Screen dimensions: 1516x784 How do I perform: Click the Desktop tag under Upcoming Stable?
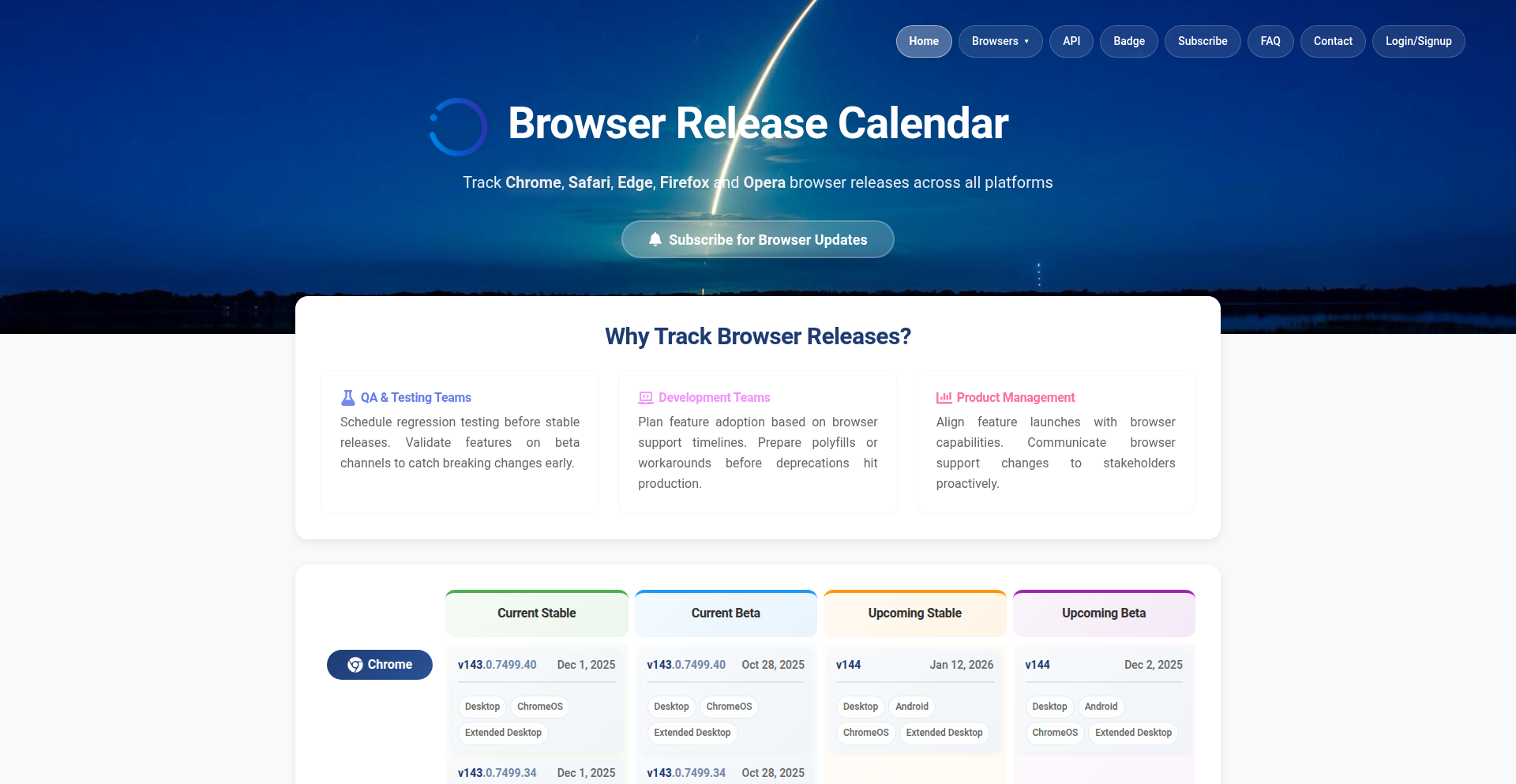[861, 707]
